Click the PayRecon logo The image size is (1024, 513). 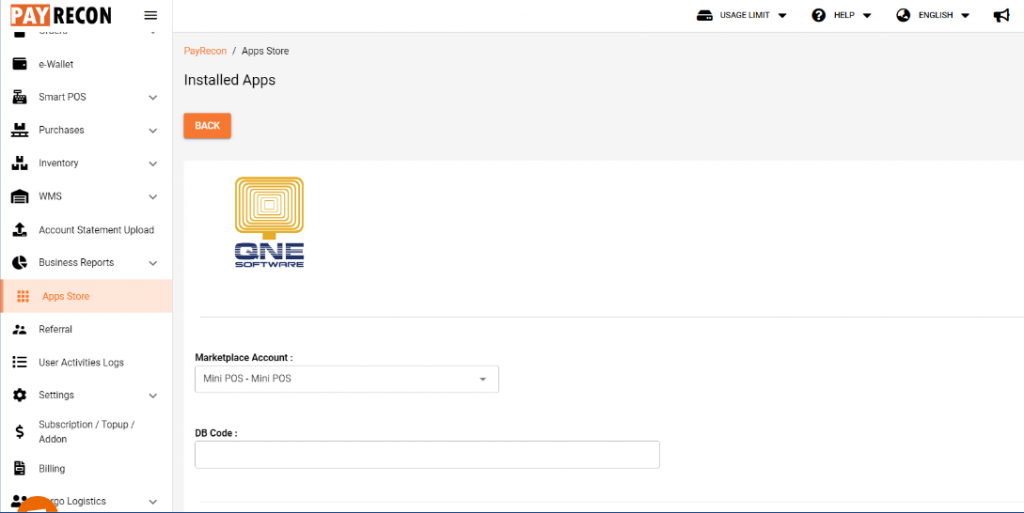click(61, 14)
